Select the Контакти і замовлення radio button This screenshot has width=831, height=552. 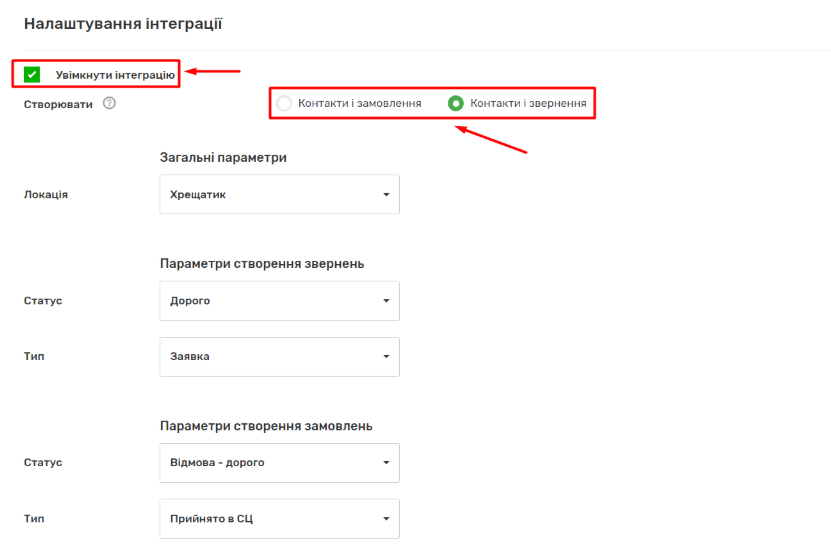(x=285, y=103)
